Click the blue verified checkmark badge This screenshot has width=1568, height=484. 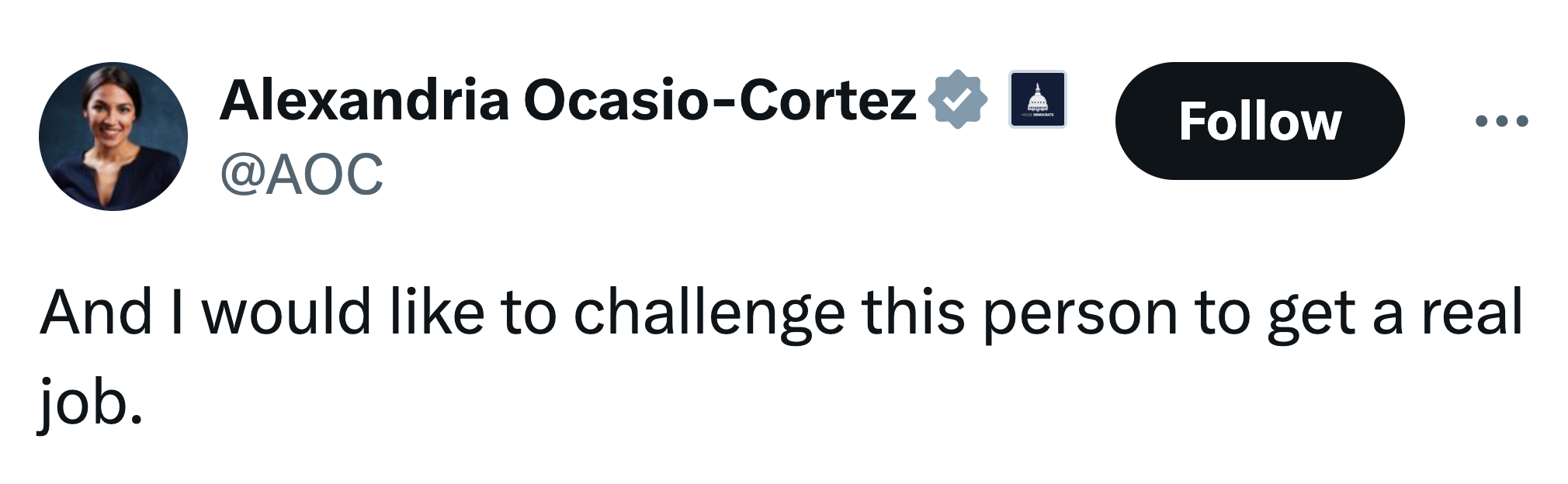click(x=958, y=99)
